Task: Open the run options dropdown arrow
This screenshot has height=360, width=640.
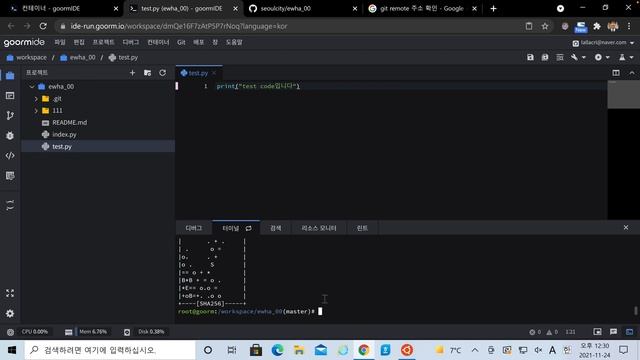Action: pyautogui.click(x=608, y=58)
